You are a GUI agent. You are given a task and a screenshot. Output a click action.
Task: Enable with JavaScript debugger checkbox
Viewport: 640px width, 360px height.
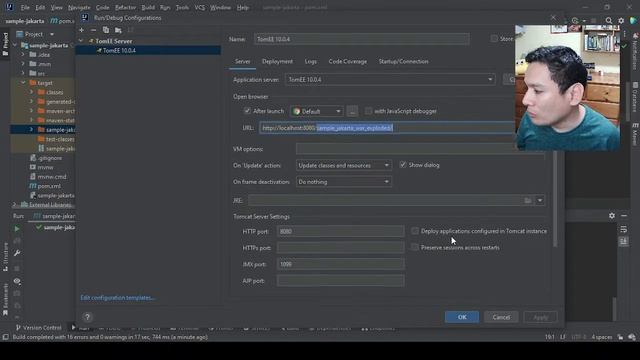point(369,111)
